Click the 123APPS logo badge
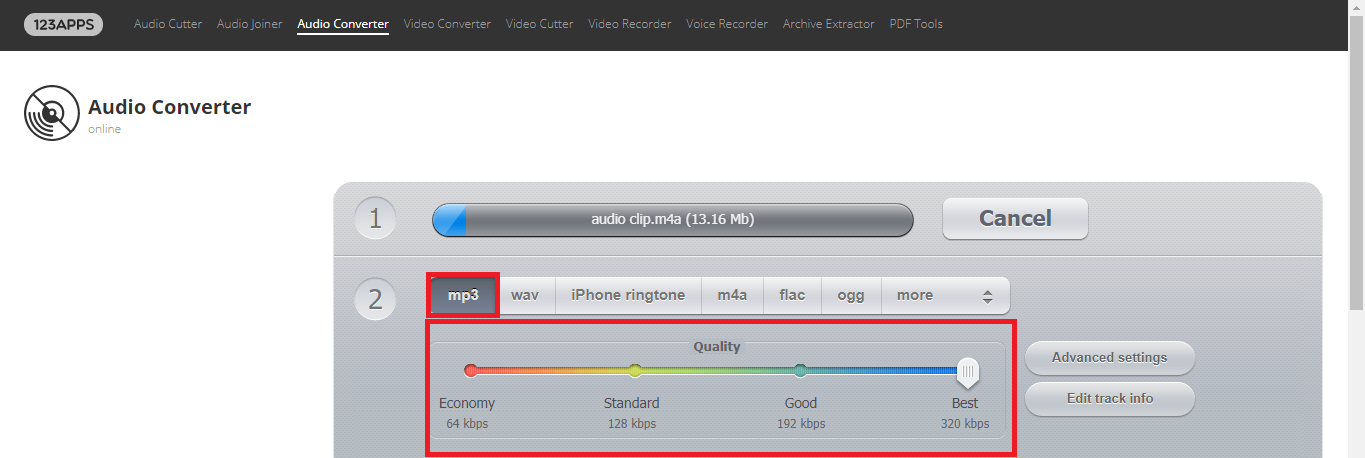 click(x=63, y=24)
